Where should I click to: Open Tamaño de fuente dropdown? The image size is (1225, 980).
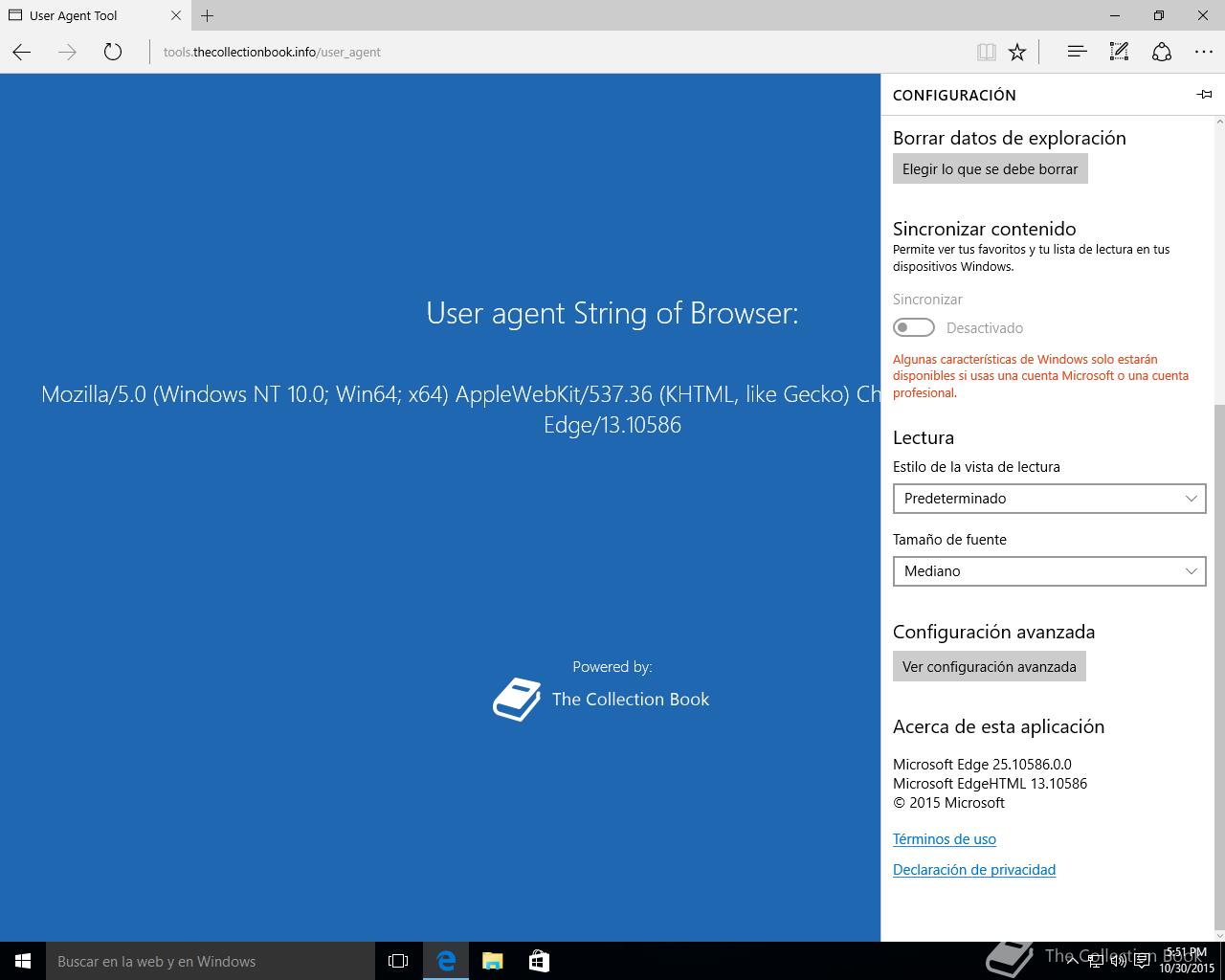coord(1049,571)
